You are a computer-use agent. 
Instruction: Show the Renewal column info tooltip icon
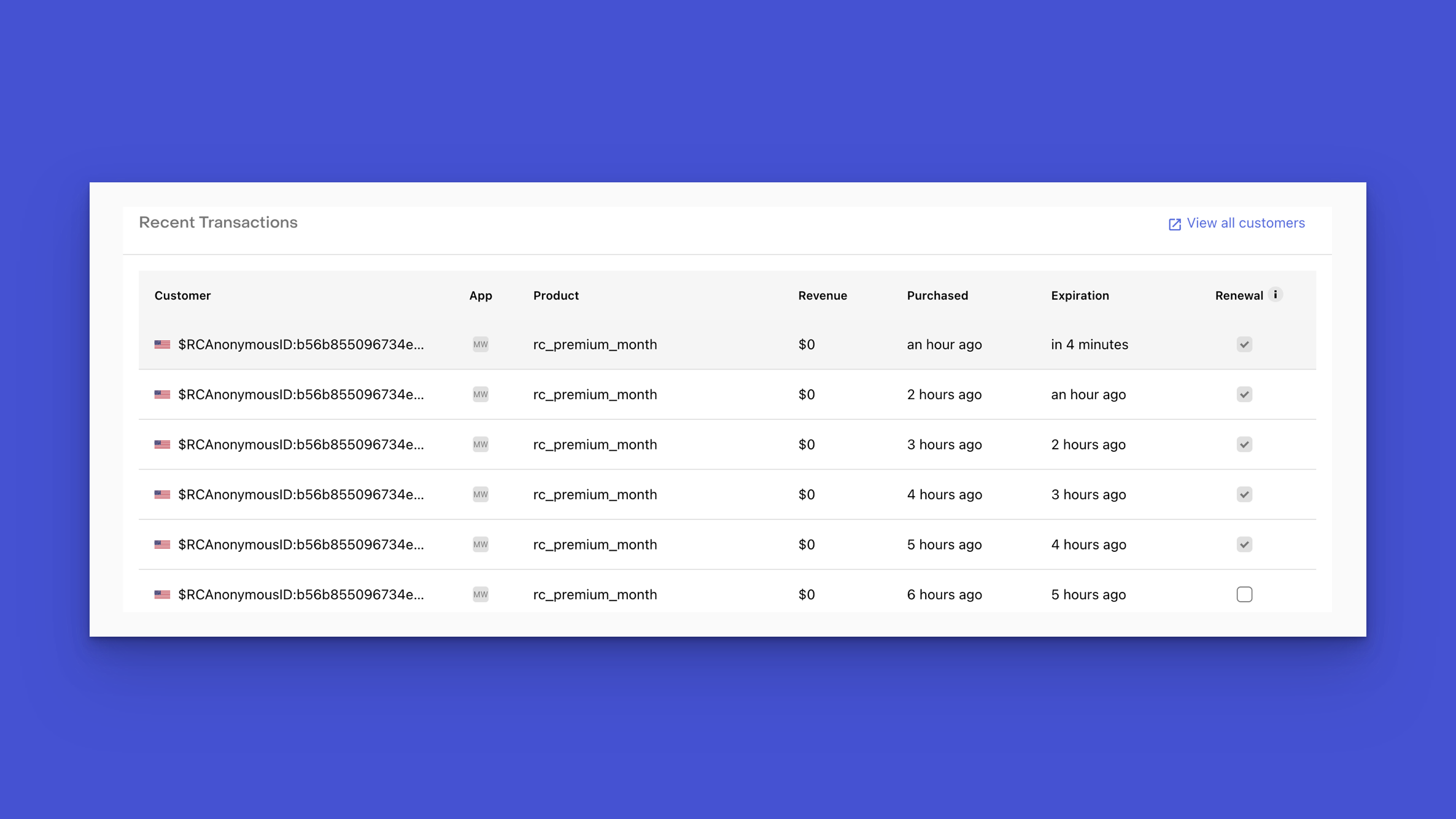click(1276, 295)
